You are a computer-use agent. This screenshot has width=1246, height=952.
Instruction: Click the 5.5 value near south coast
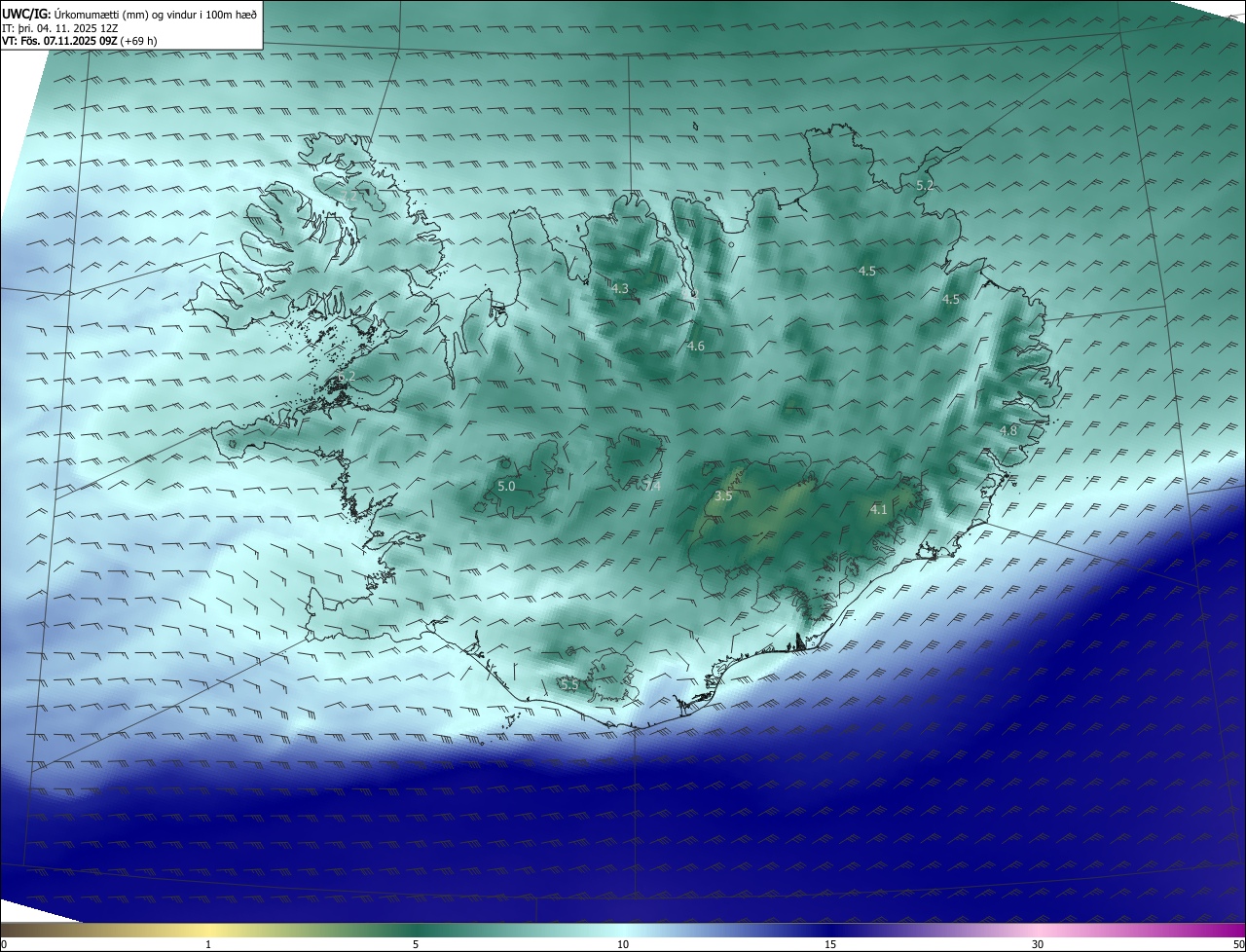click(x=569, y=685)
